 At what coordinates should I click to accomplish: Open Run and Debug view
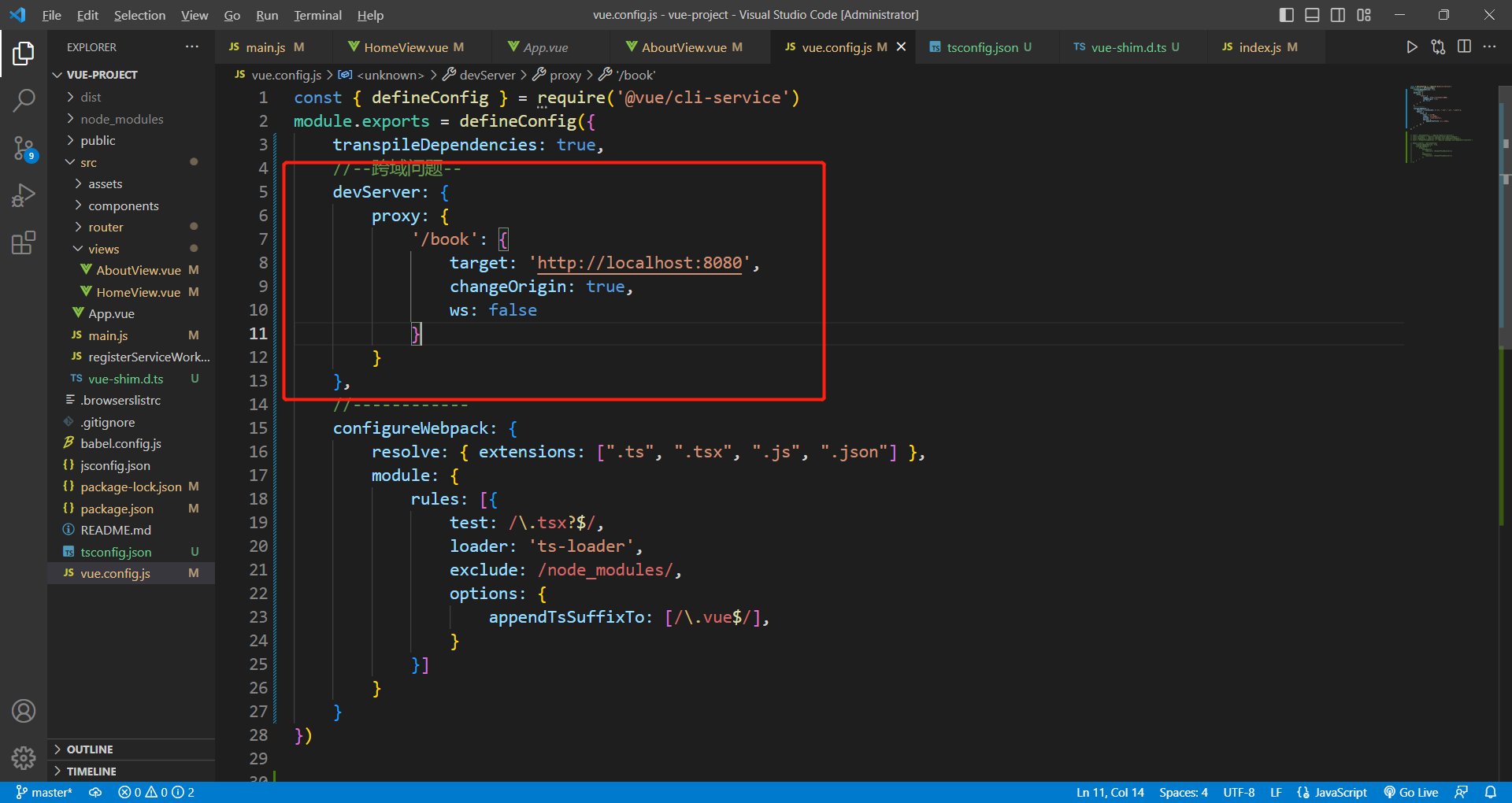pos(24,194)
